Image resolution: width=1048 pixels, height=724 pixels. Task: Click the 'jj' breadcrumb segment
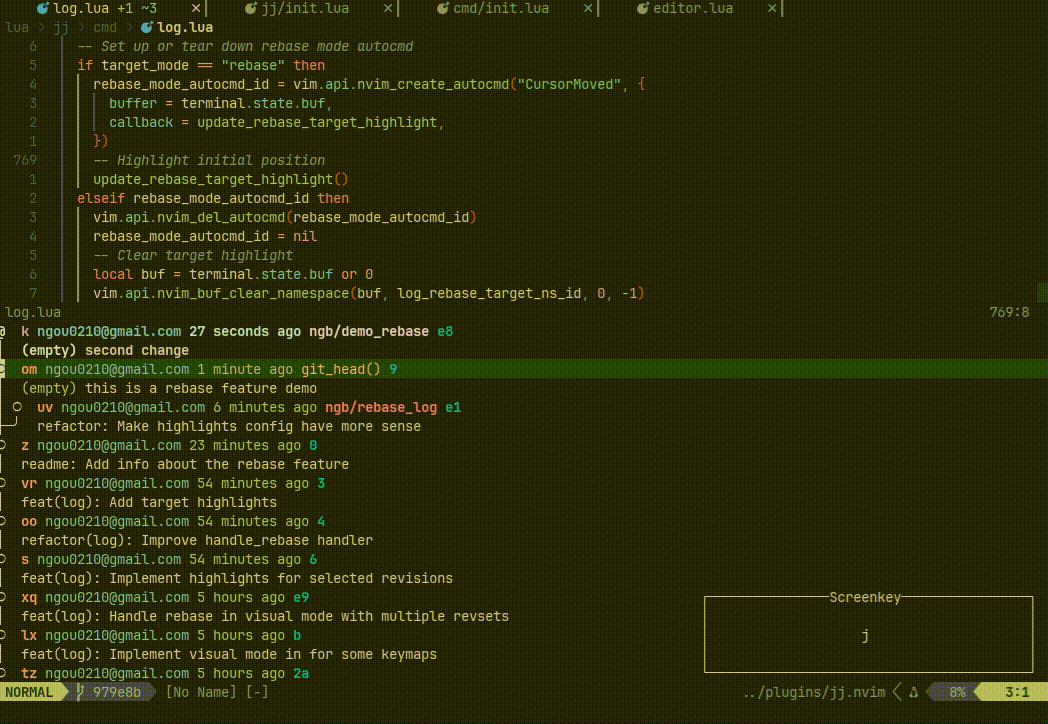click(x=61, y=27)
